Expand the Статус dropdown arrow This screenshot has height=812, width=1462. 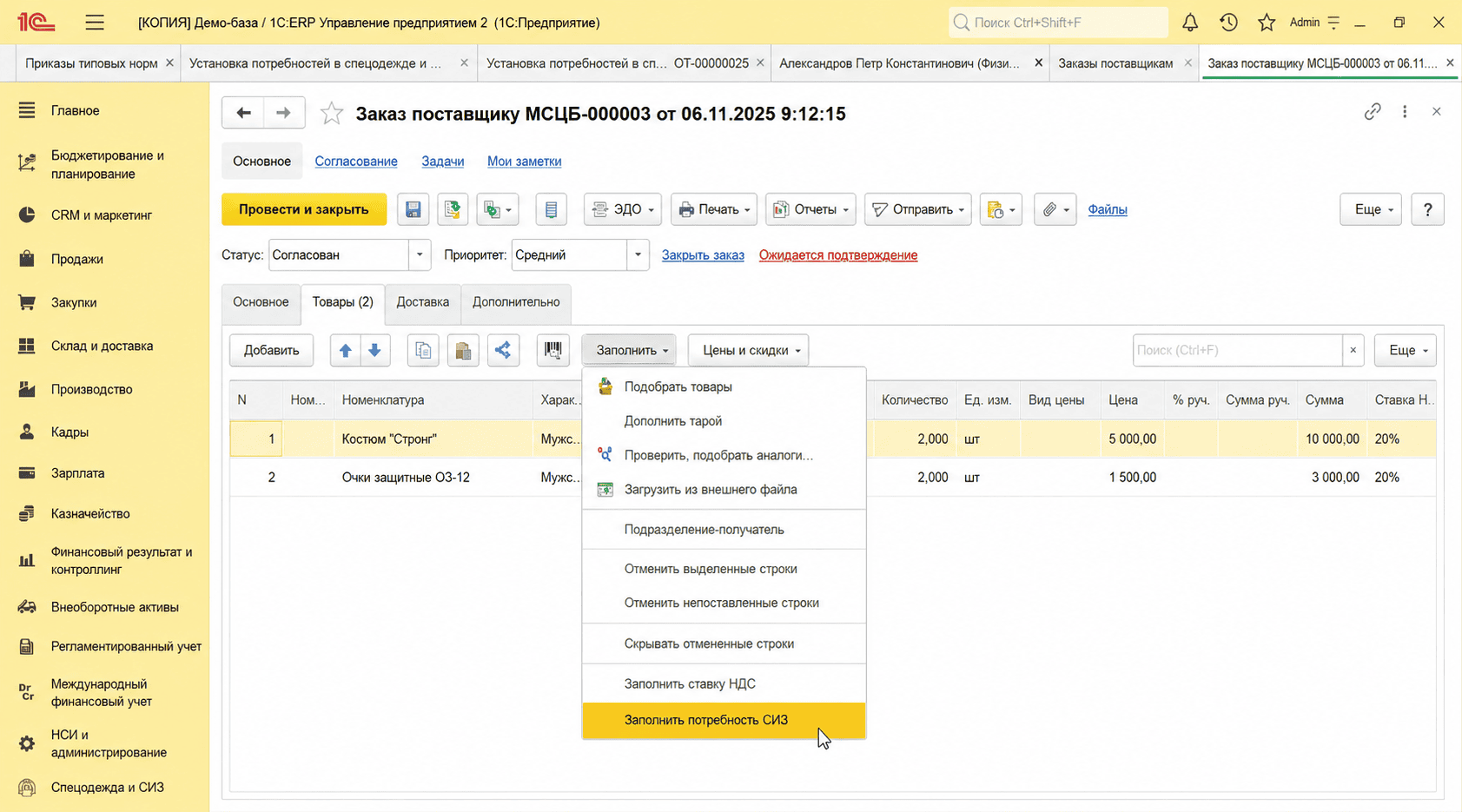(420, 255)
